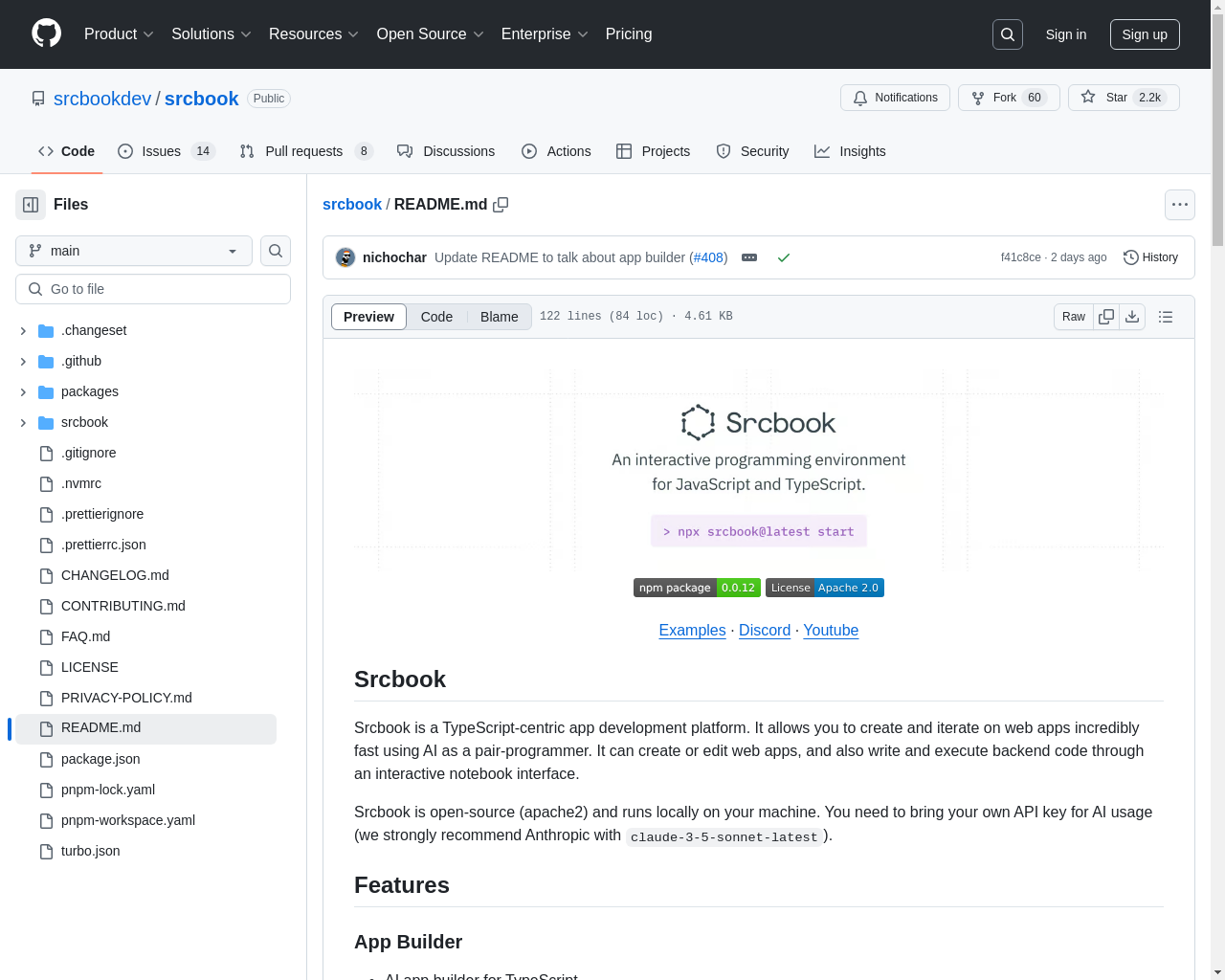Switch file view to Blame
Image resolution: width=1225 pixels, height=980 pixels.
[500, 317]
